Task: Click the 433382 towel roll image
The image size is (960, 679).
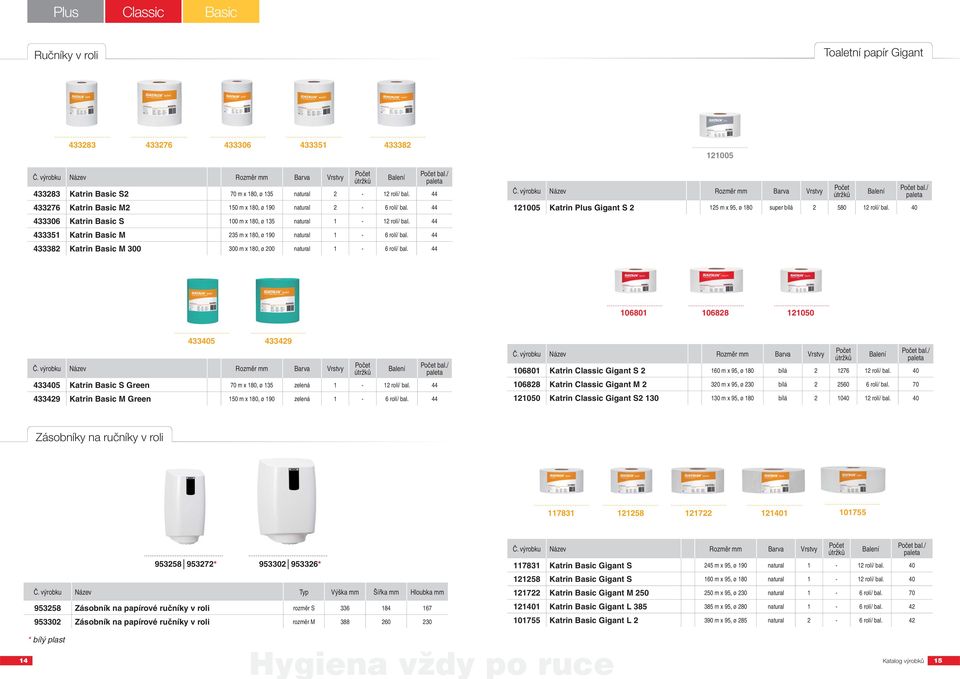Action: click(x=396, y=103)
